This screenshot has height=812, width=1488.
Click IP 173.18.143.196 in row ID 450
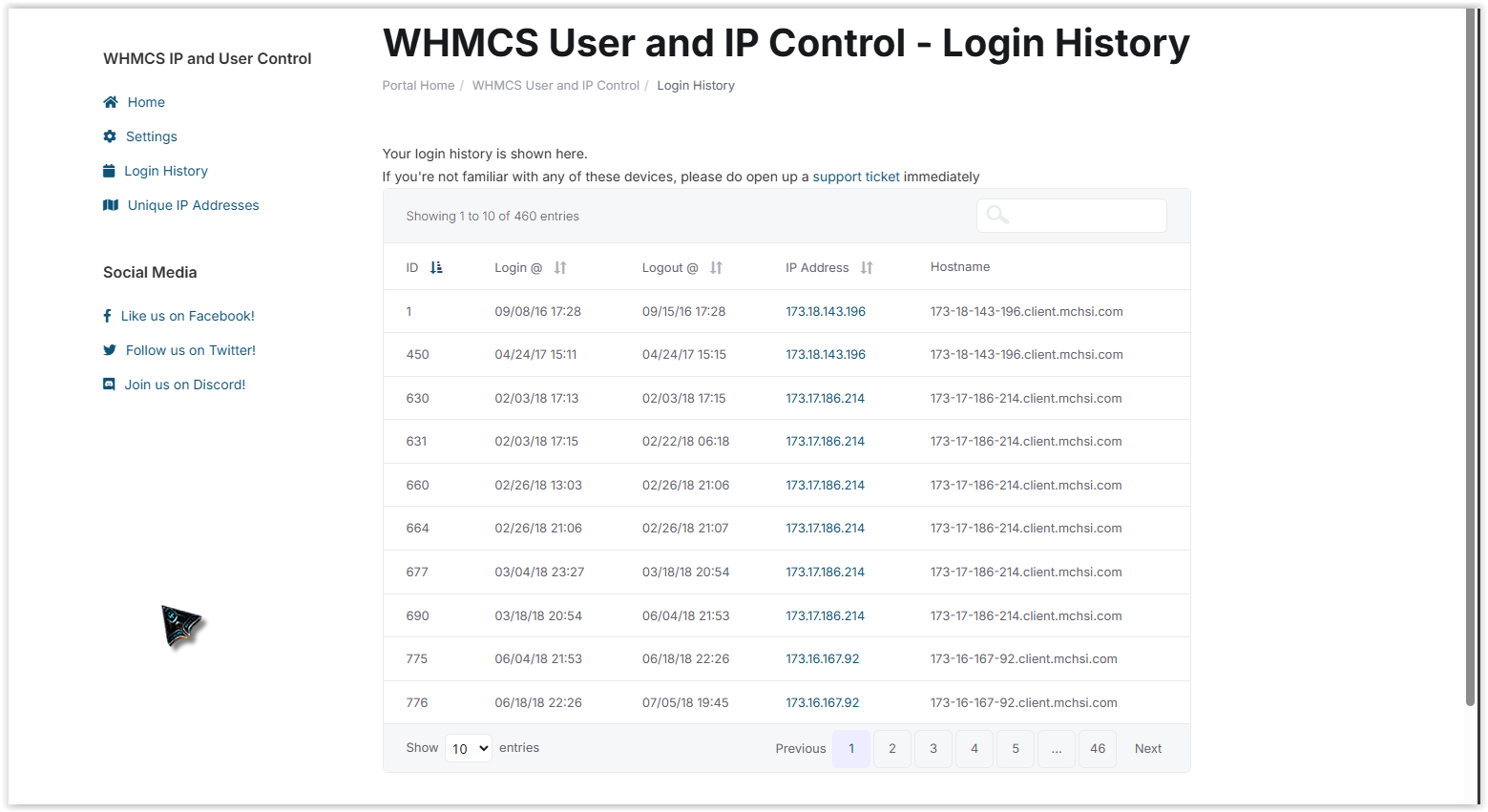(826, 354)
